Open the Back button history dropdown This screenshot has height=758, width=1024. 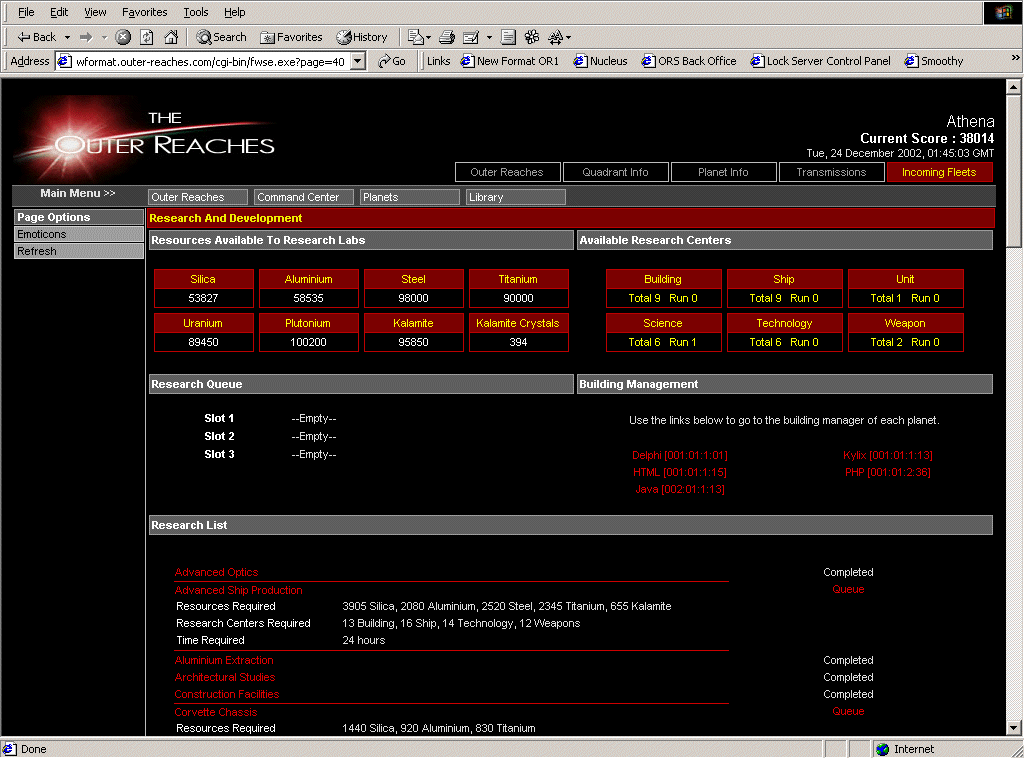pos(67,37)
